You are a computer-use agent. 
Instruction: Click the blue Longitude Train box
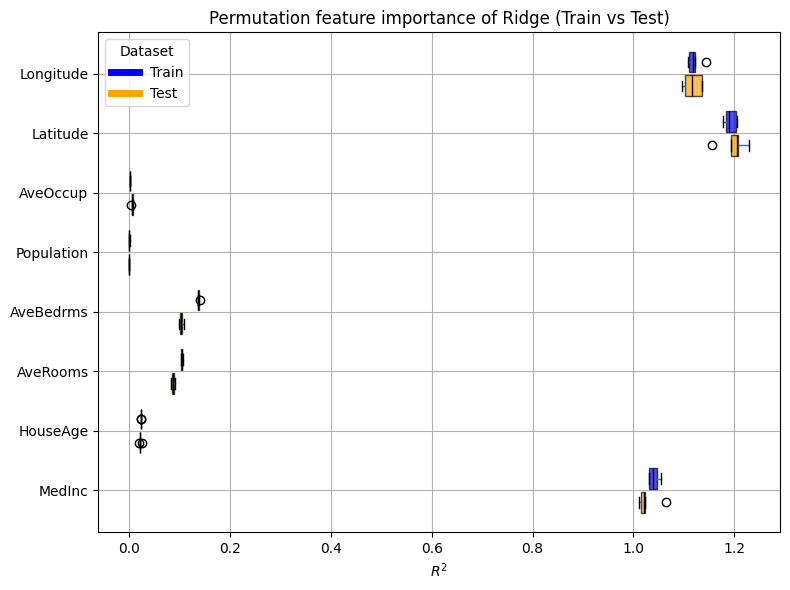[x=692, y=62]
